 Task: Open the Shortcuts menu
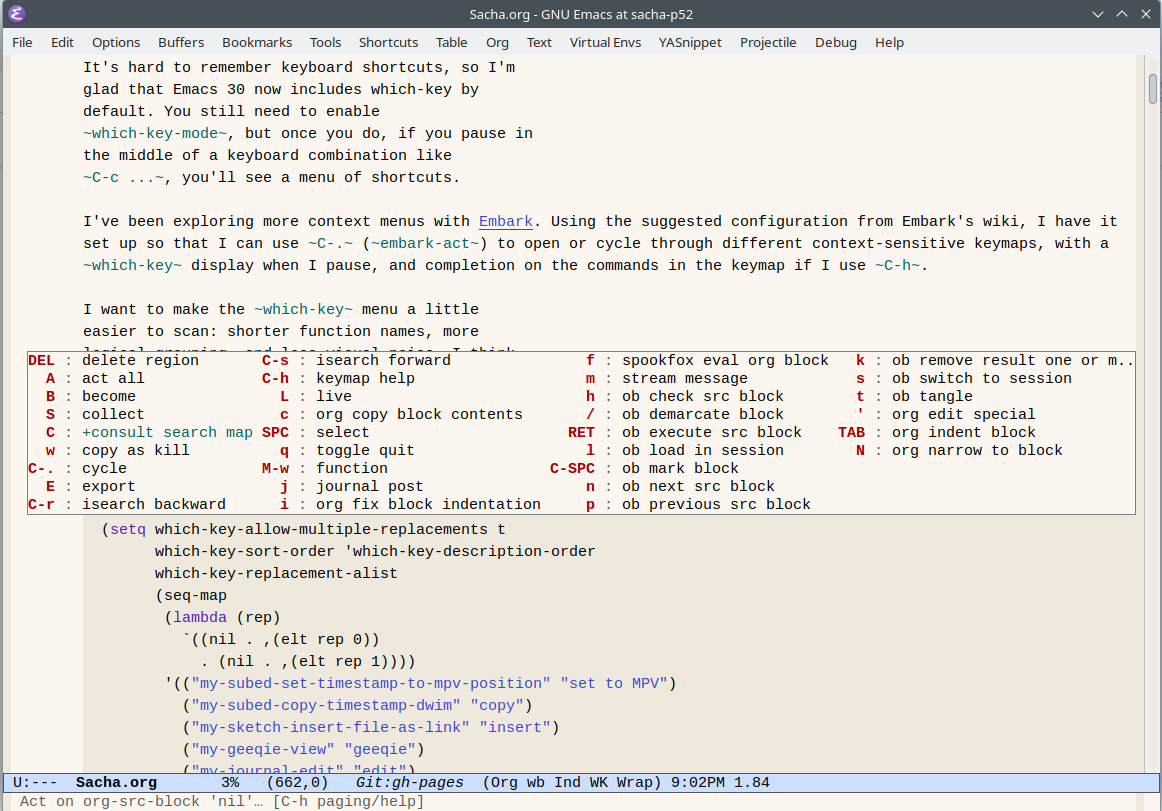click(x=388, y=42)
